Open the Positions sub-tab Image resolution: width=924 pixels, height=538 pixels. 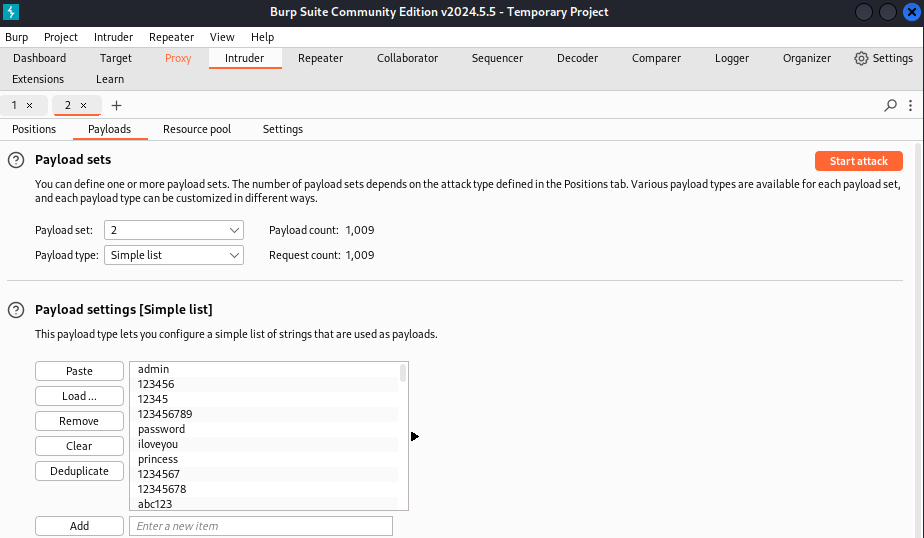(34, 129)
